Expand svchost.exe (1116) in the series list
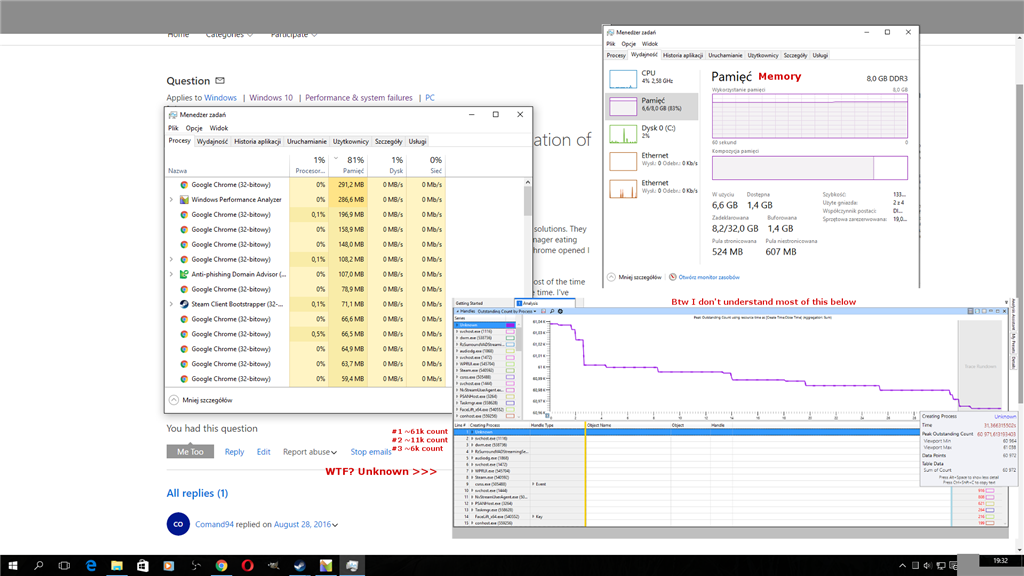This screenshot has width=1024, height=576. click(x=457, y=332)
